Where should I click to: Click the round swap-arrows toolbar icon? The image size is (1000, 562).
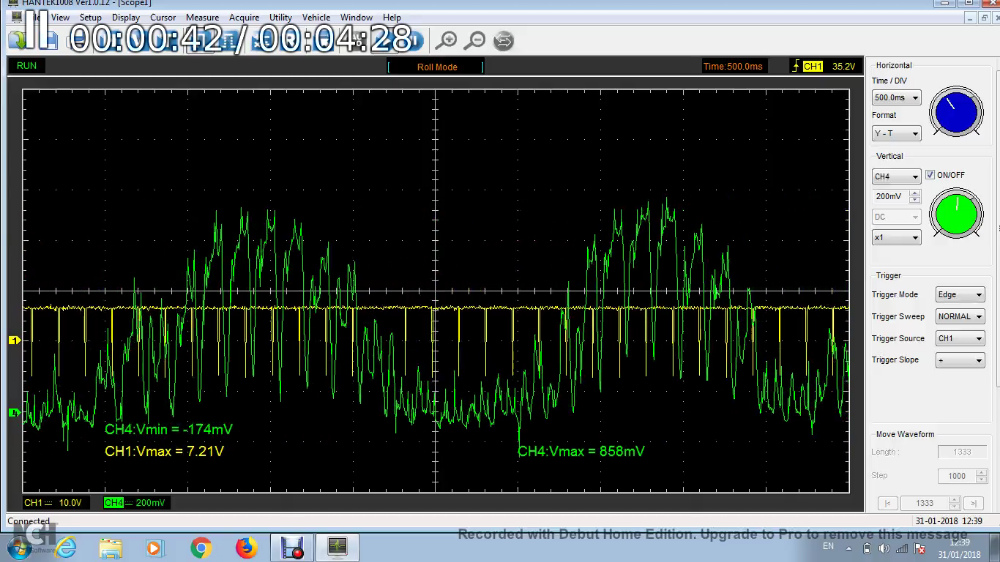(x=504, y=40)
